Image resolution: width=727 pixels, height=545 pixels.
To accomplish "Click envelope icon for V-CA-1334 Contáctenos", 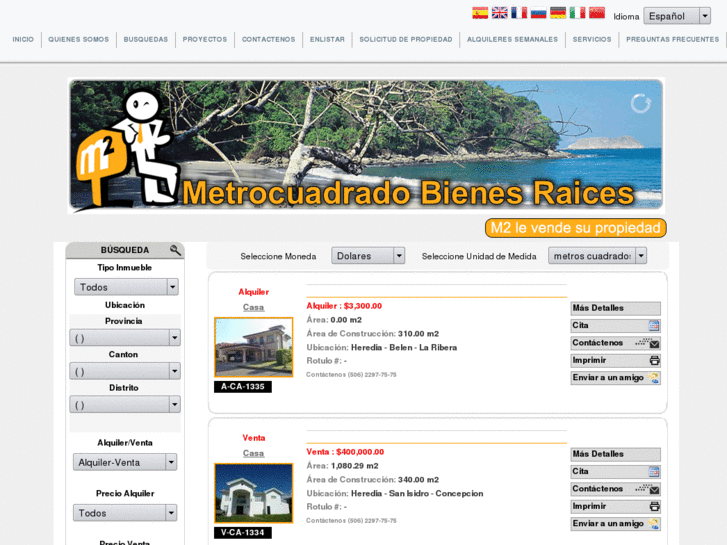I will pos(654,490).
